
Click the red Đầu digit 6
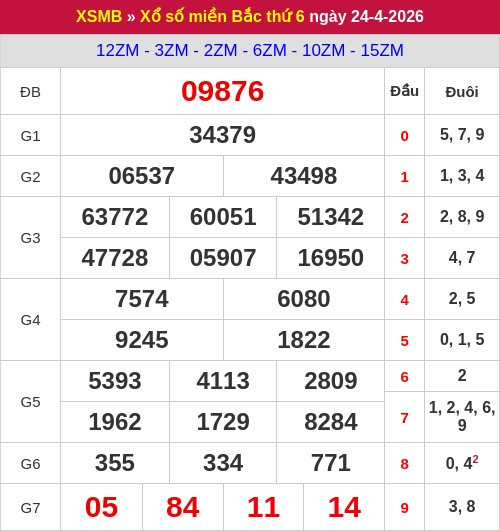[404, 377]
